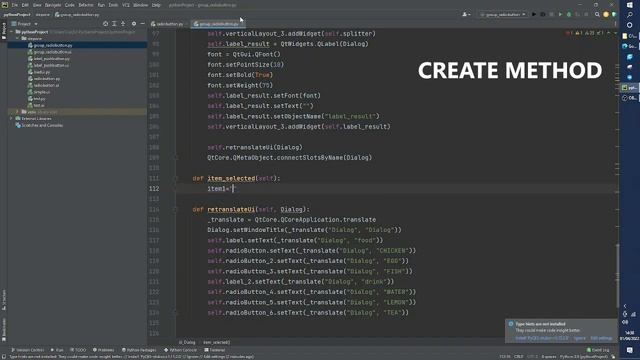This screenshot has height=360, width=640.
Task: Open the TODO tool window
Action: point(78,350)
